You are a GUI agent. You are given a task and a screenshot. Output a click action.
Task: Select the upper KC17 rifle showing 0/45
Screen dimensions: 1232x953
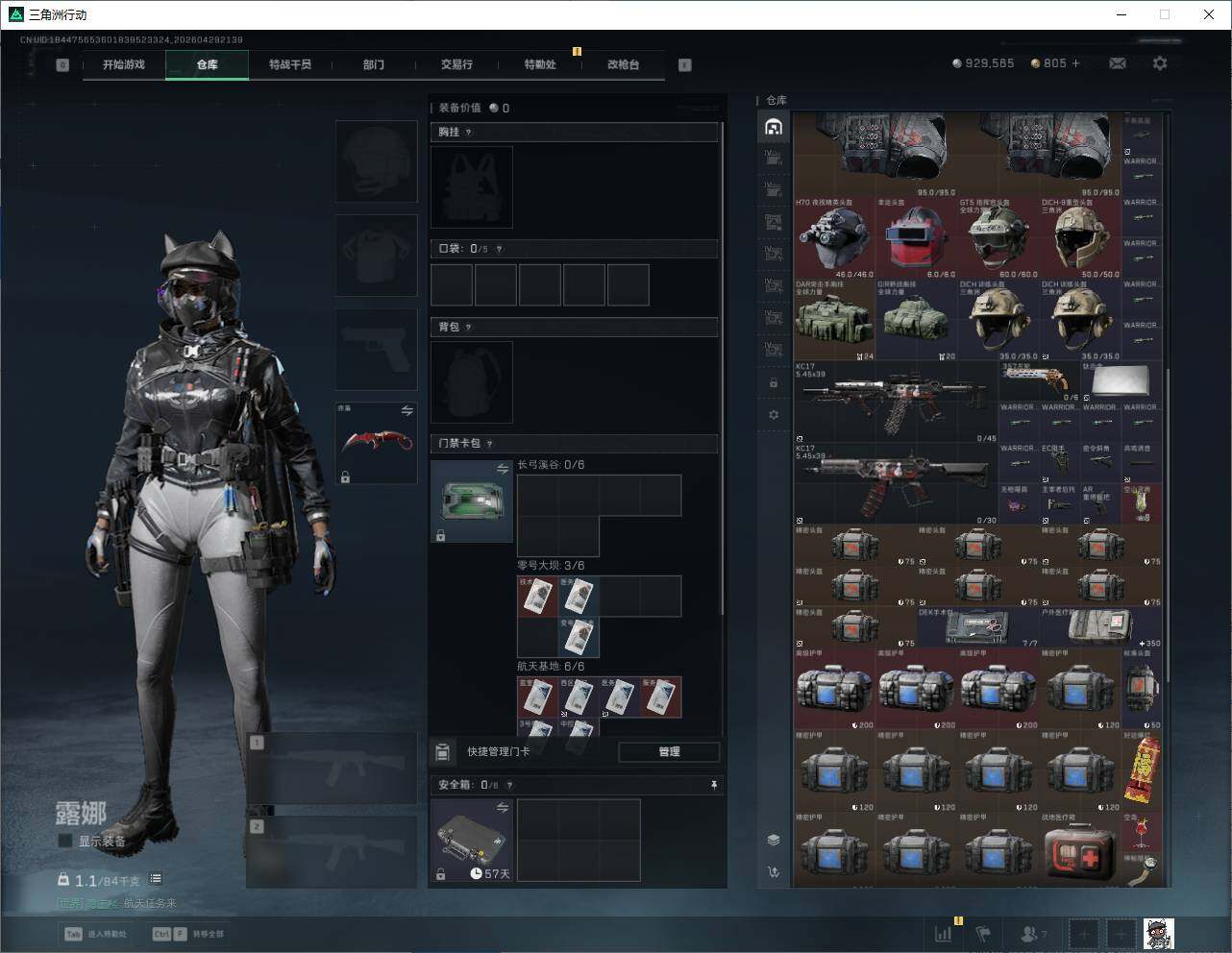[x=897, y=402]
